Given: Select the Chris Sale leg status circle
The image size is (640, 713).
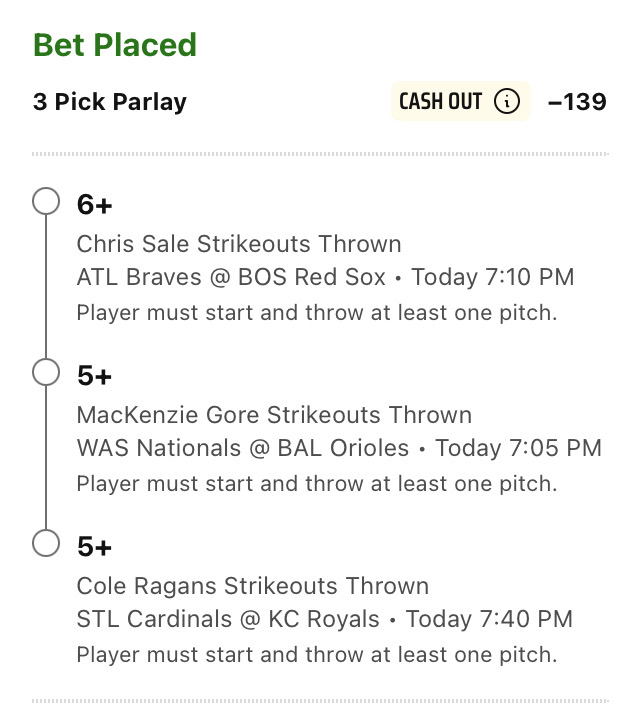Looking at the screenshot, I should pyautogui.click(x=46, y=201).
